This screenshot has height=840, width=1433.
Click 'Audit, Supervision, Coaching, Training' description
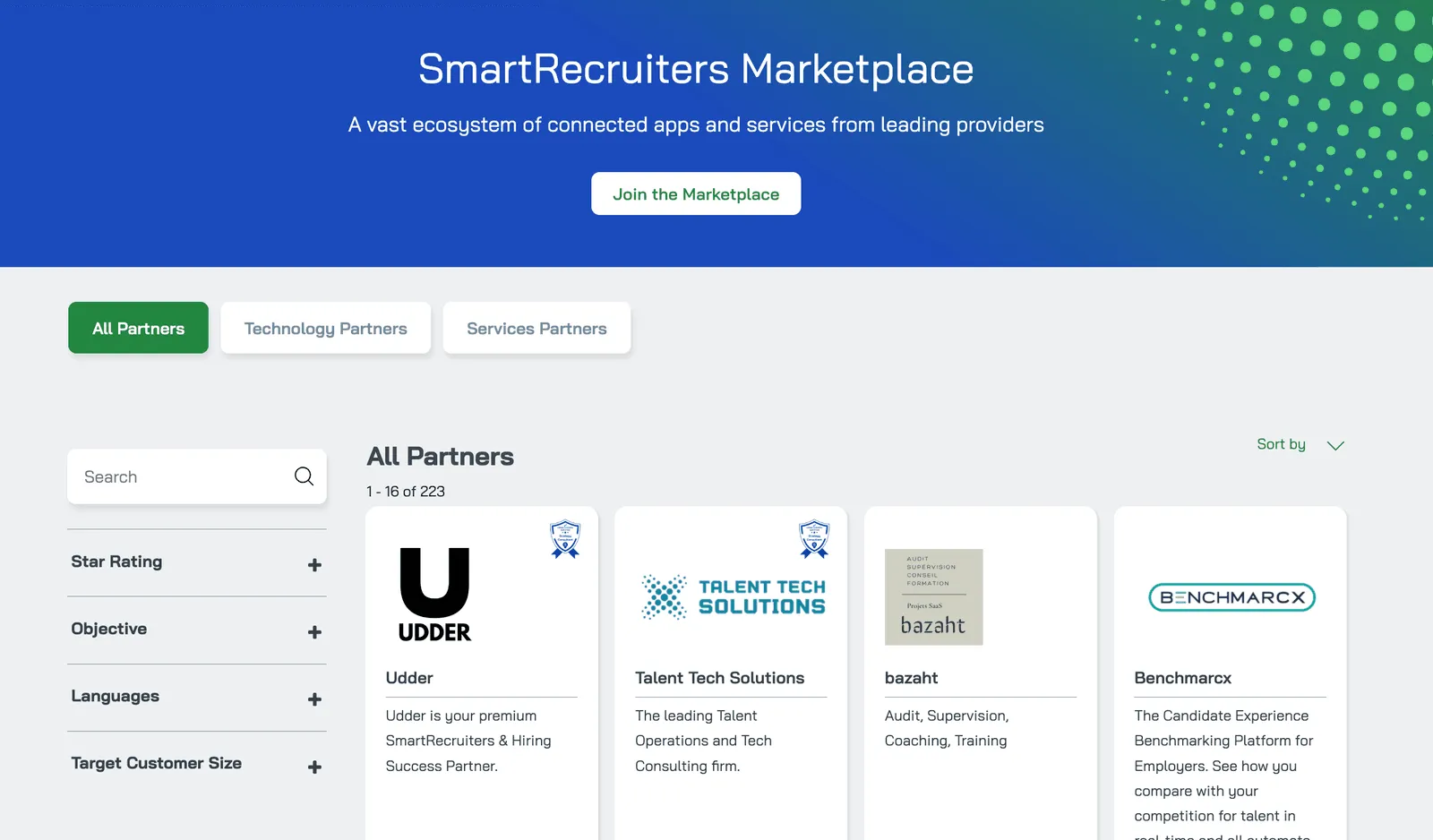pos(947,728)
